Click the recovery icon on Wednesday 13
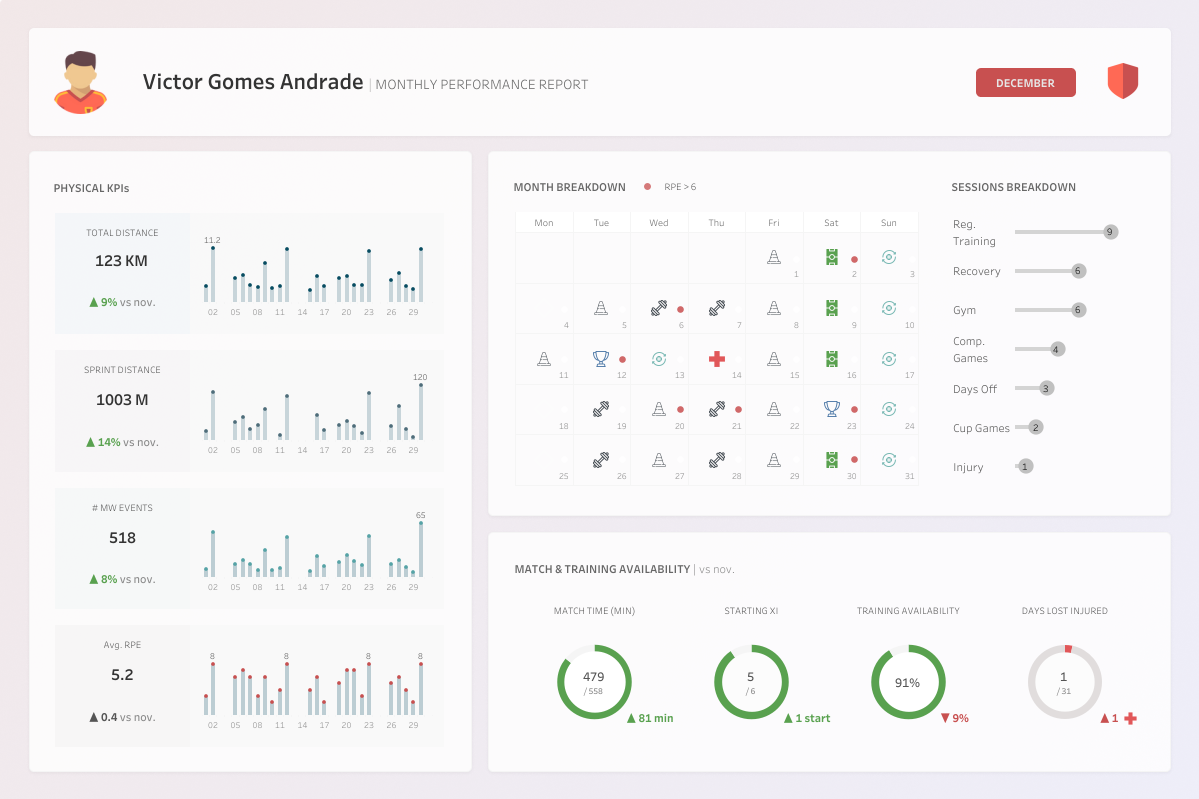The height and width of the screenshot is (799, 1199). pos(658,359)
